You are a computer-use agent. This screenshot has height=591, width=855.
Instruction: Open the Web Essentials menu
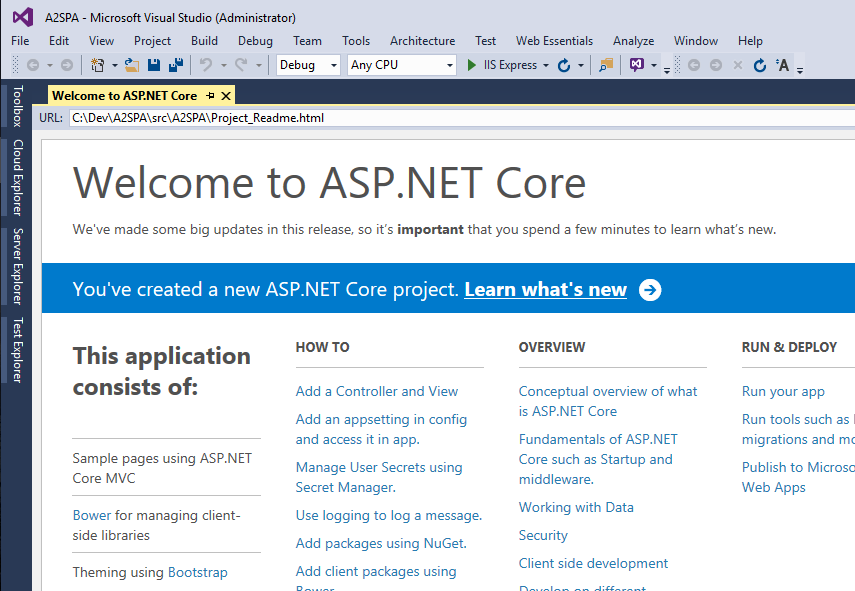pos(555,41)
